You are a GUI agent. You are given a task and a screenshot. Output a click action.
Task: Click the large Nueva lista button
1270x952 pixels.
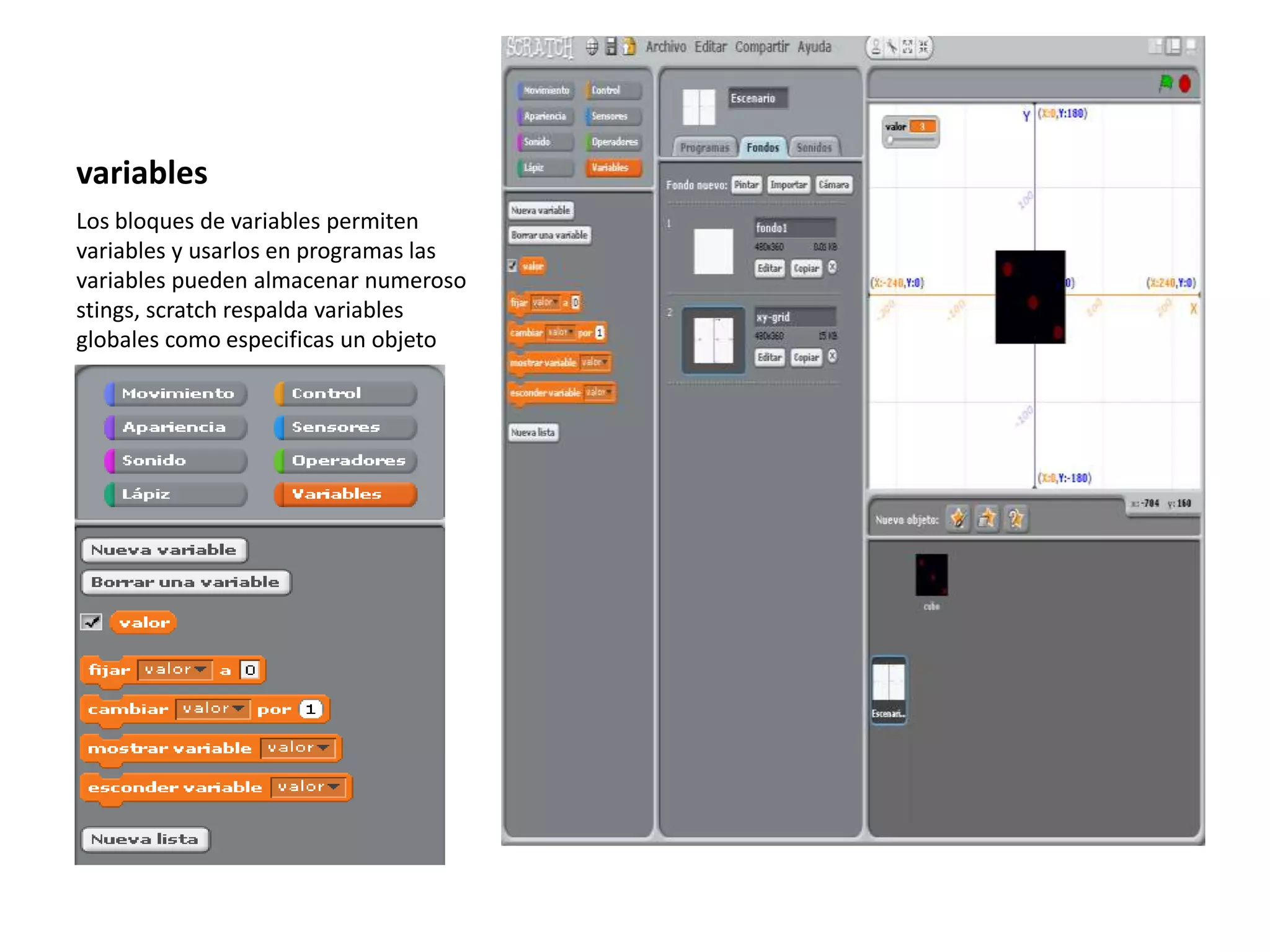pos(145,839)
